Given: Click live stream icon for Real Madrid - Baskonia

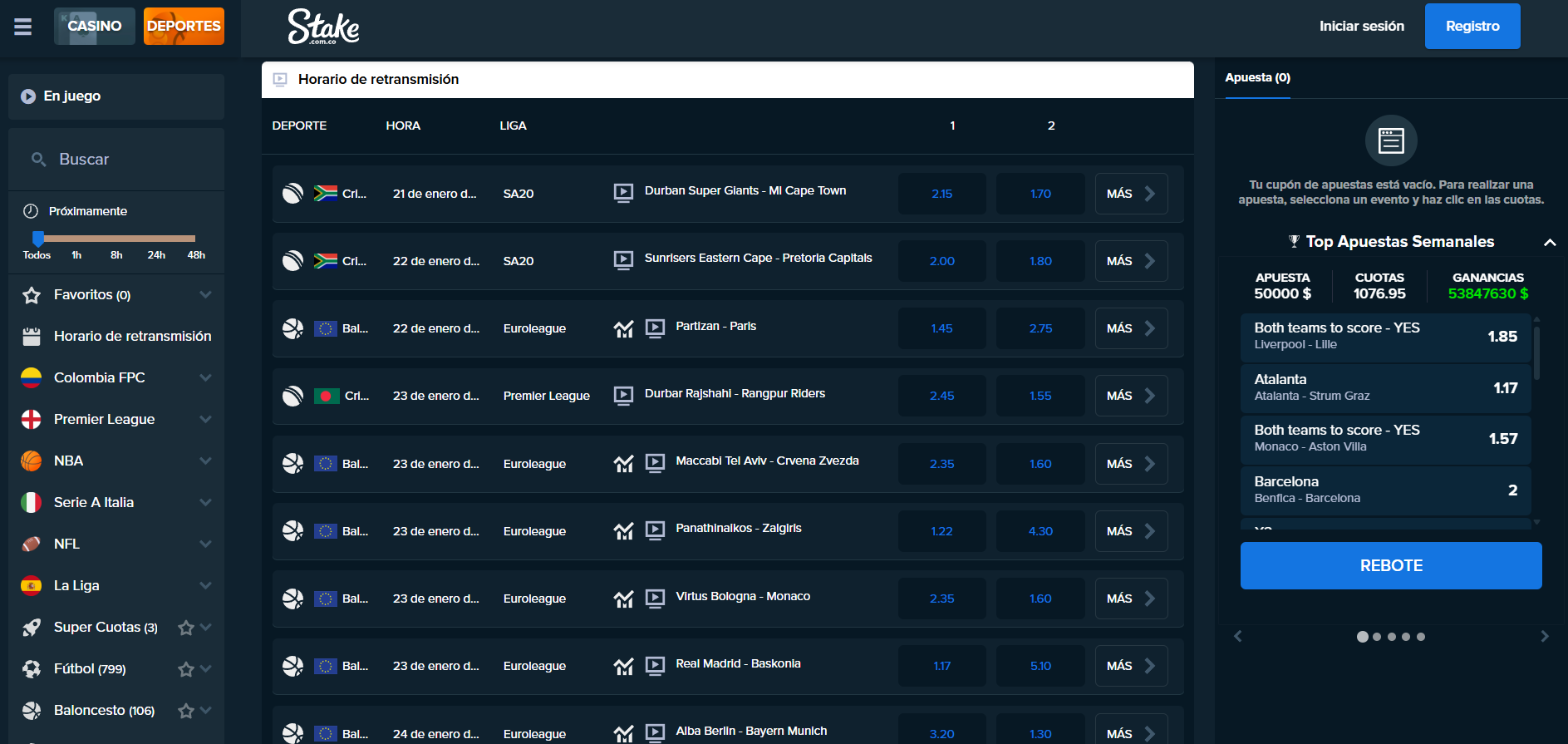Looking at the screenshot, I should pos(655,666).
